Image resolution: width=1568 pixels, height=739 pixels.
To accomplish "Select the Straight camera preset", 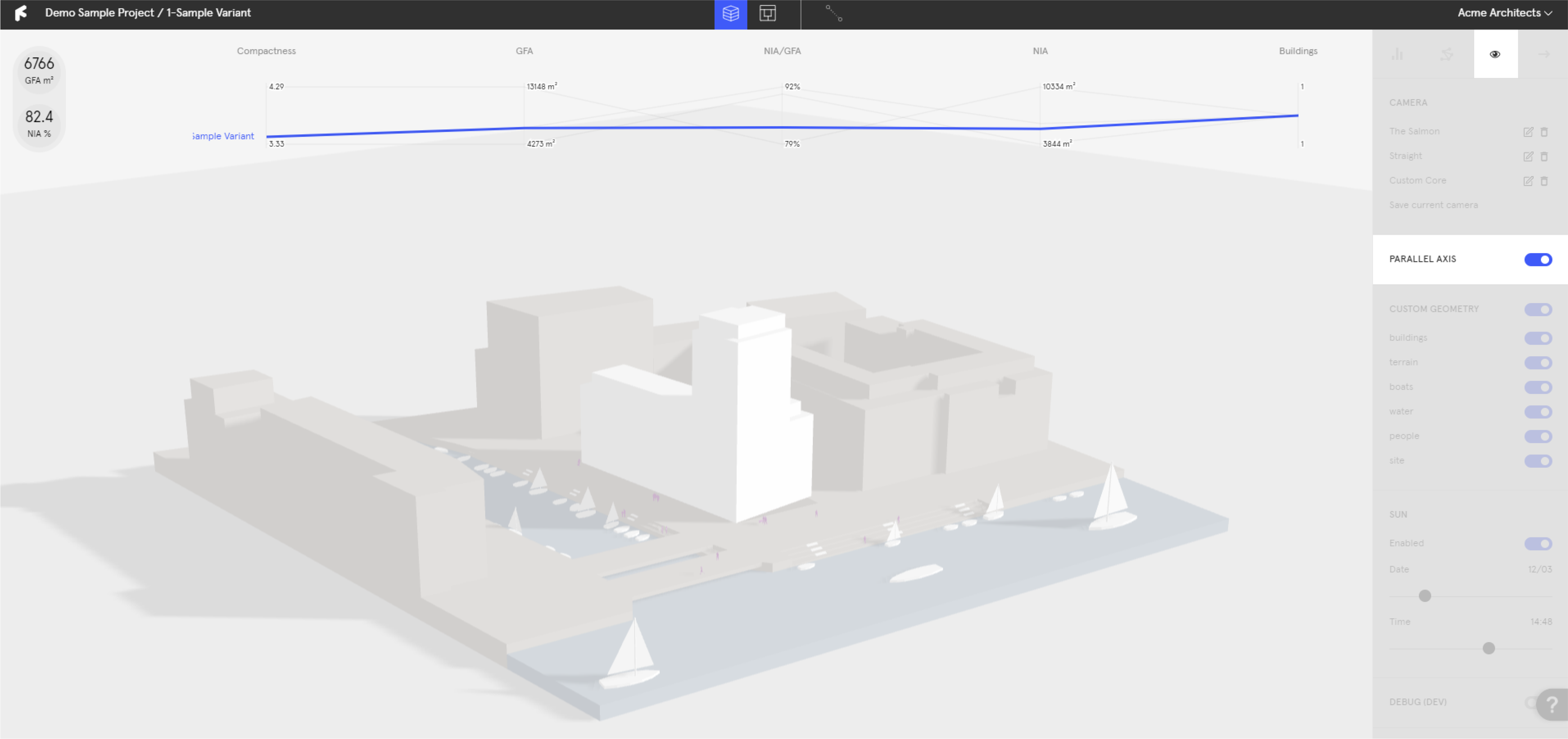I will coord(1405,156).
